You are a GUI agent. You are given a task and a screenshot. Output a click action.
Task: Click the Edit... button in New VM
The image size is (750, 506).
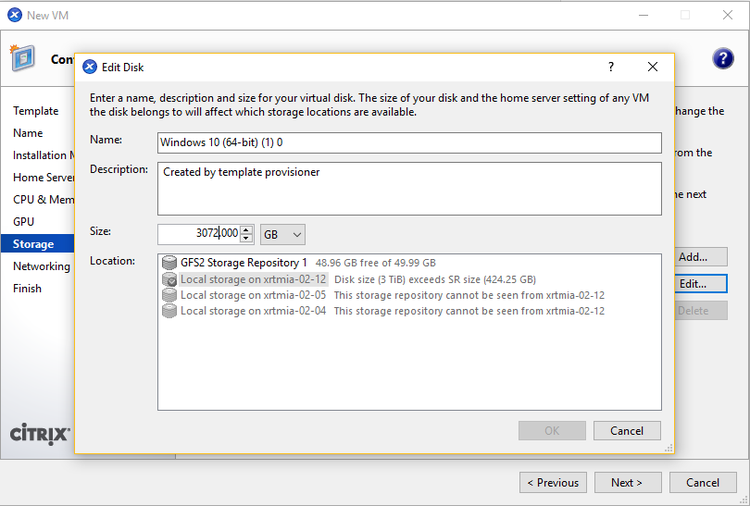(x=701, y=284)
